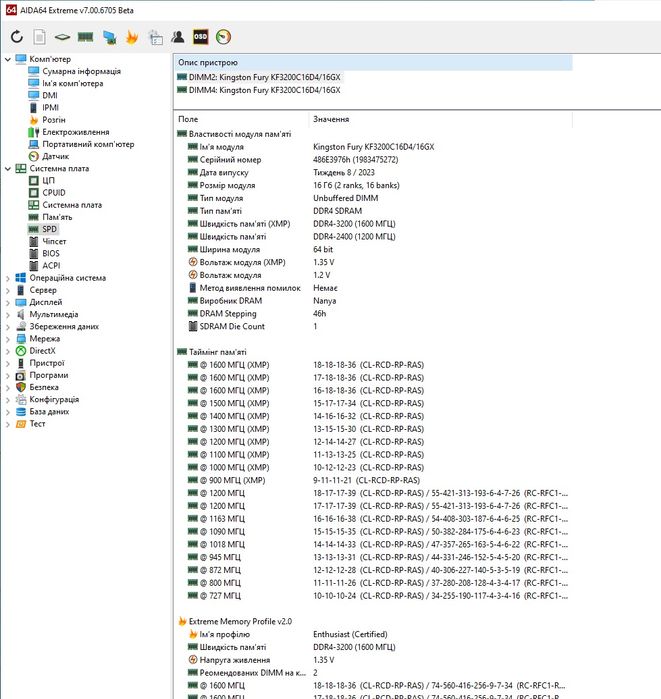The image size is (661, 699).
Task: Click the clipboard report toolbar icon
Action: [155, 37]
